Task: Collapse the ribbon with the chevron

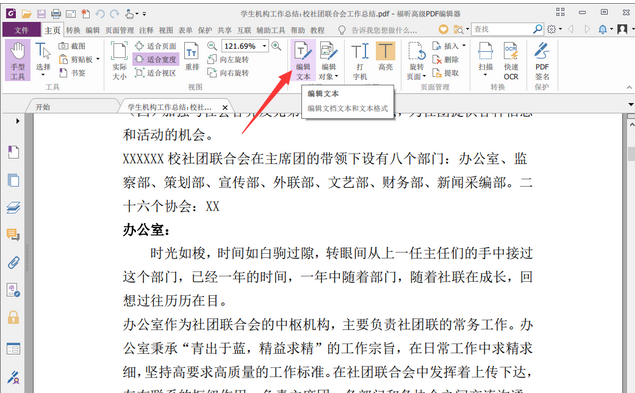Action: pos(629,87)
